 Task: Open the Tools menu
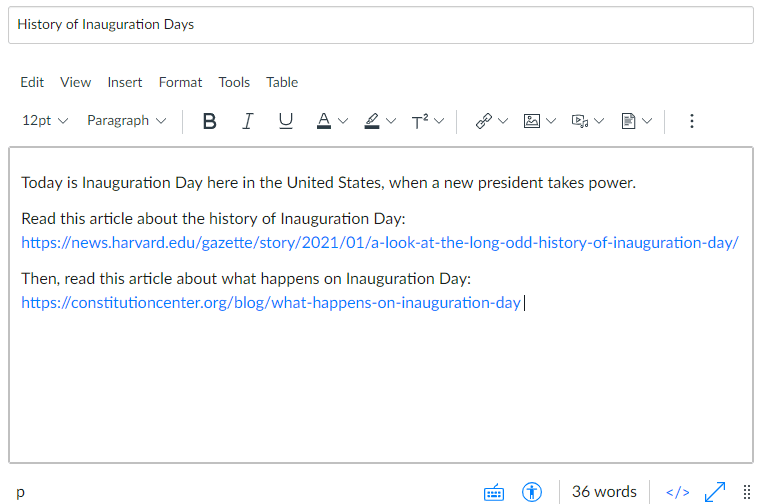[234, 83]
